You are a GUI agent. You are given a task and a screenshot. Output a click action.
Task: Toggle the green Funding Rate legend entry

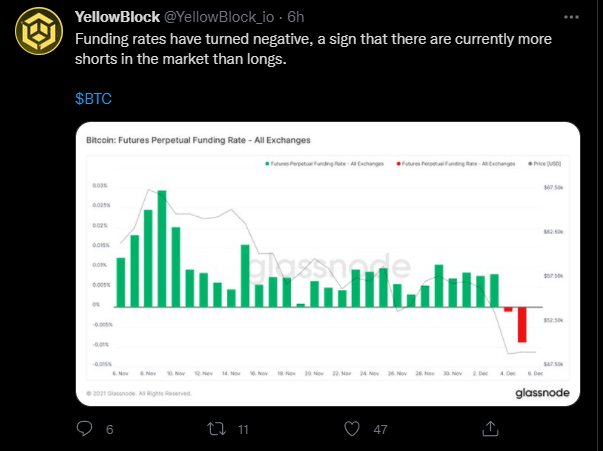point(325,164)
